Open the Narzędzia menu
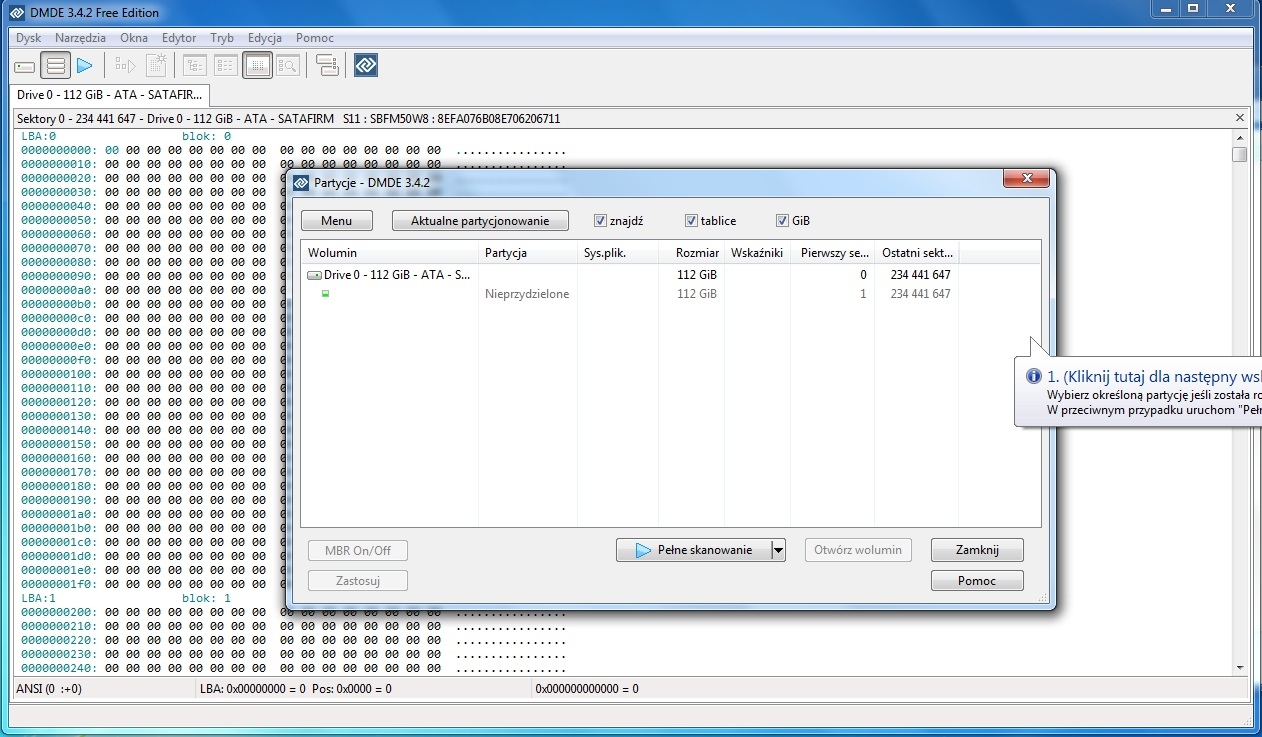Image resolution: width=1262 pixels, height=737 pixels. pos(81,38)
